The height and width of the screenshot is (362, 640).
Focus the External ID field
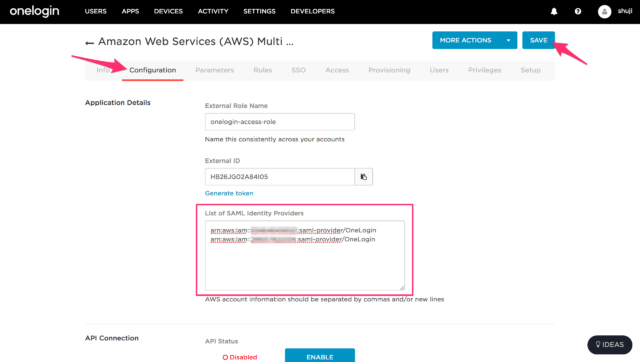(x=280, y=177)
